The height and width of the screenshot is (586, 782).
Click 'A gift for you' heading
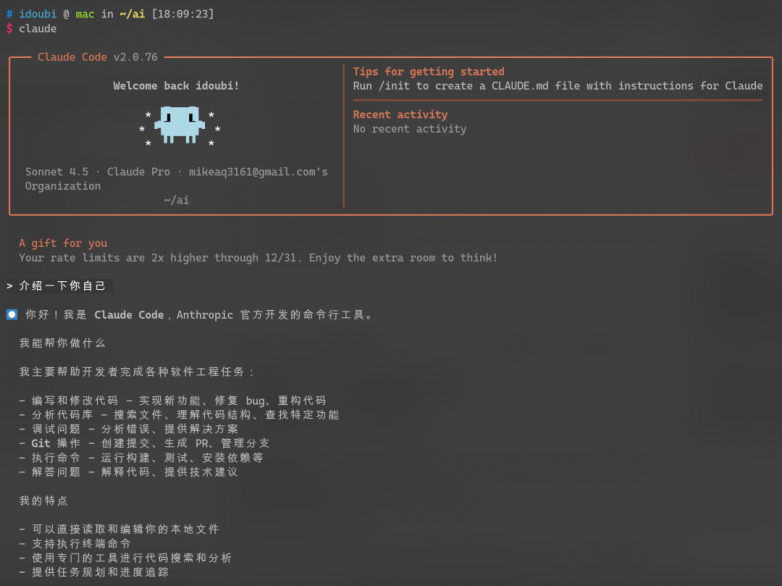click(x=63, y=243)
